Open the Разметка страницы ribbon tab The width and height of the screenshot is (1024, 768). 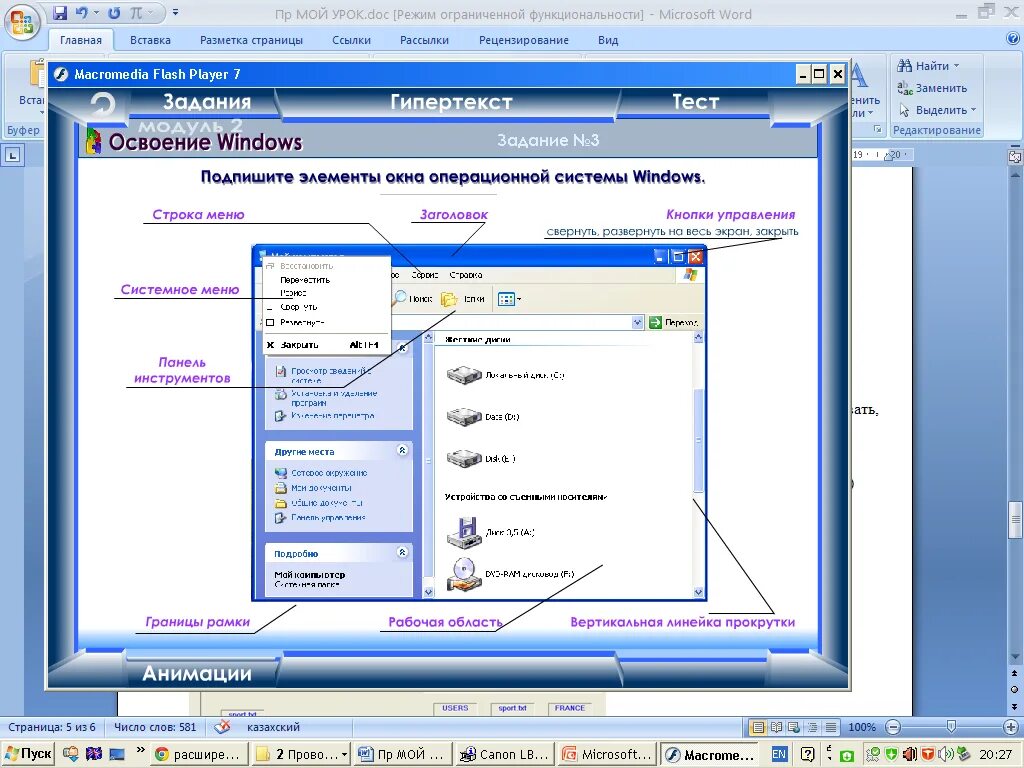[251, 40]
